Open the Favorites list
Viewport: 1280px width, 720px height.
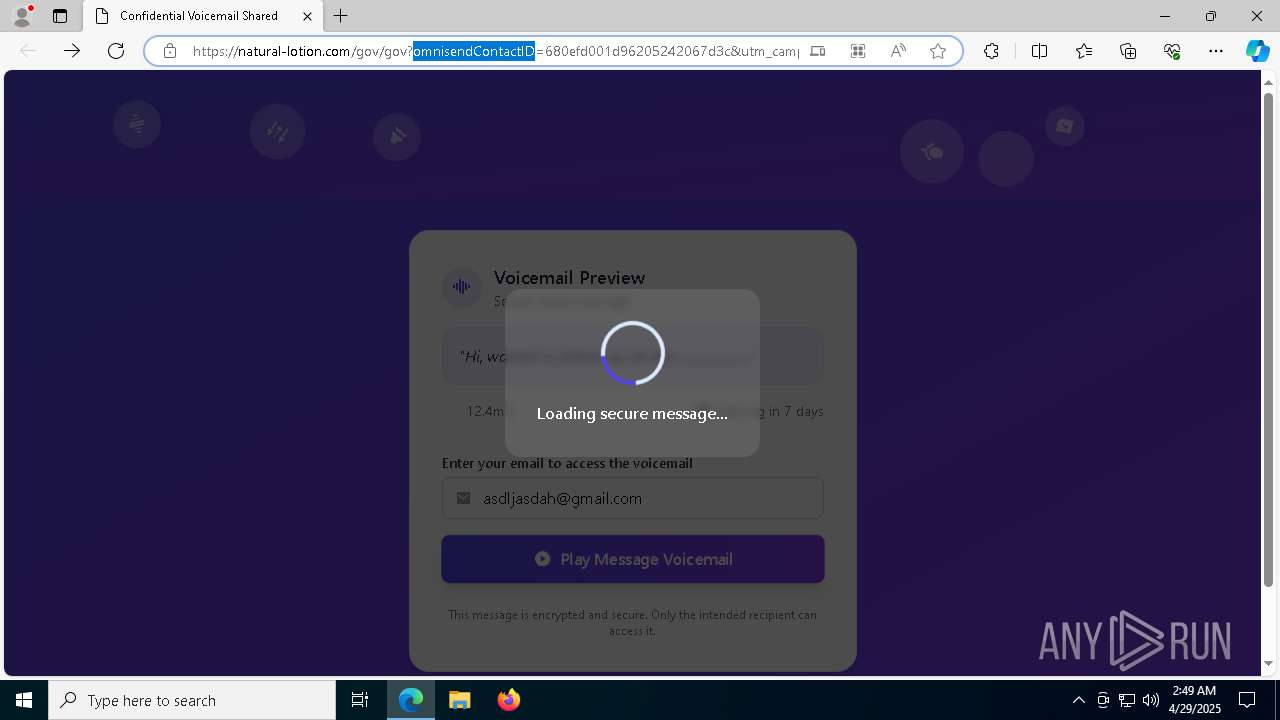[1084, 51]
